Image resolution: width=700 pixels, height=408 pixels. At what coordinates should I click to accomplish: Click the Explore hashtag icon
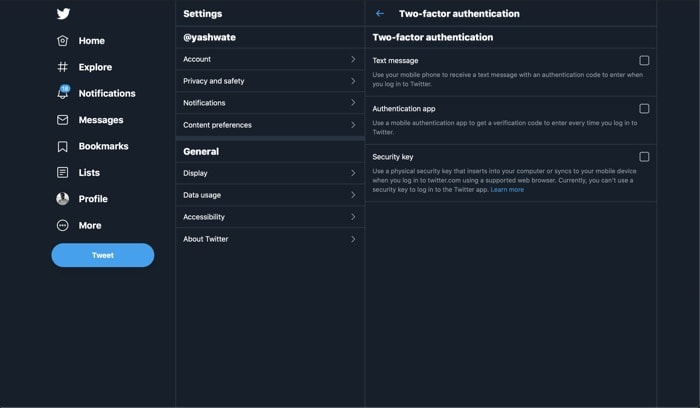[x=62, y=67]
